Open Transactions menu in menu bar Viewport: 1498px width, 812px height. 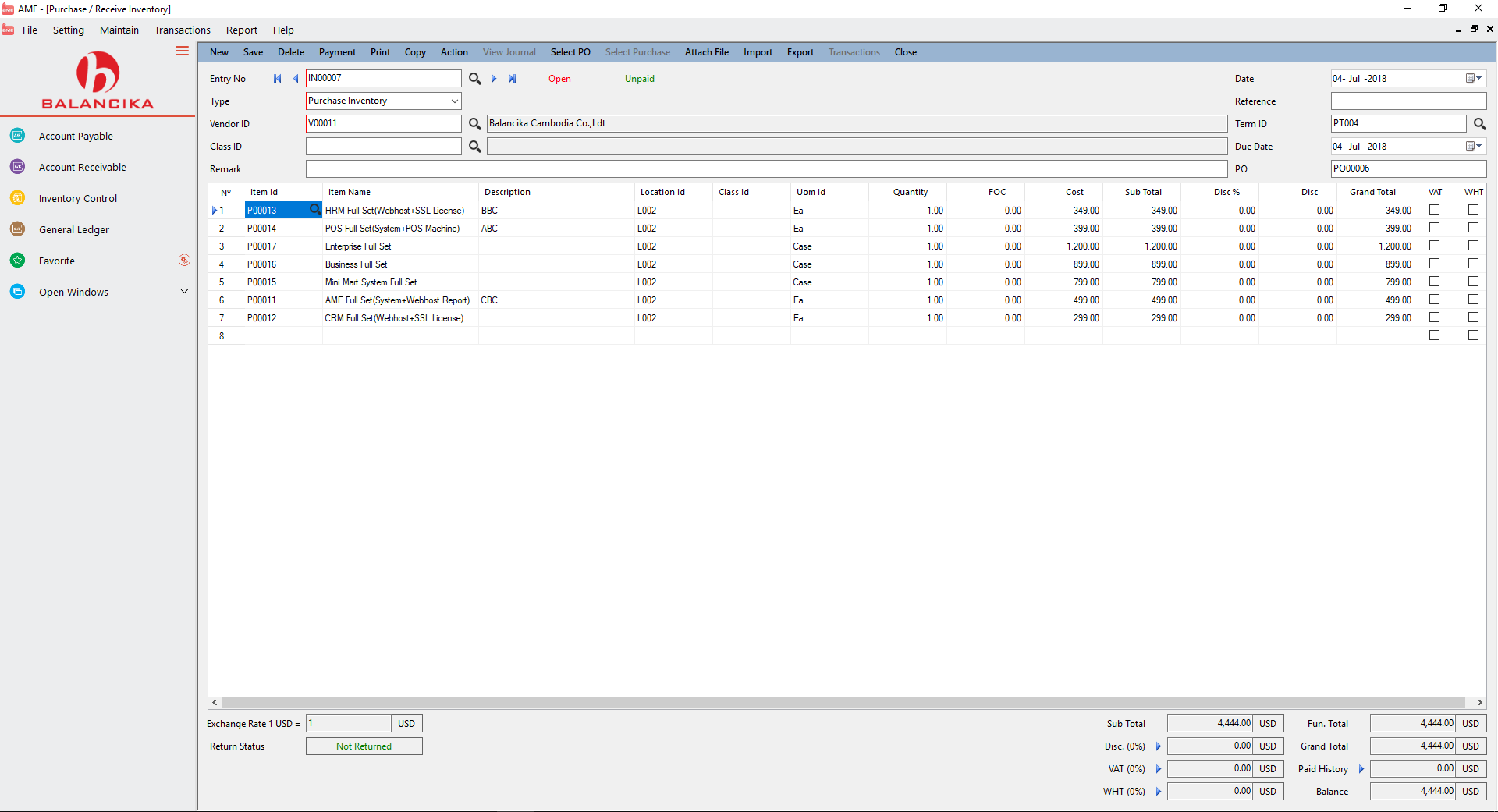(x=183, y=30)
